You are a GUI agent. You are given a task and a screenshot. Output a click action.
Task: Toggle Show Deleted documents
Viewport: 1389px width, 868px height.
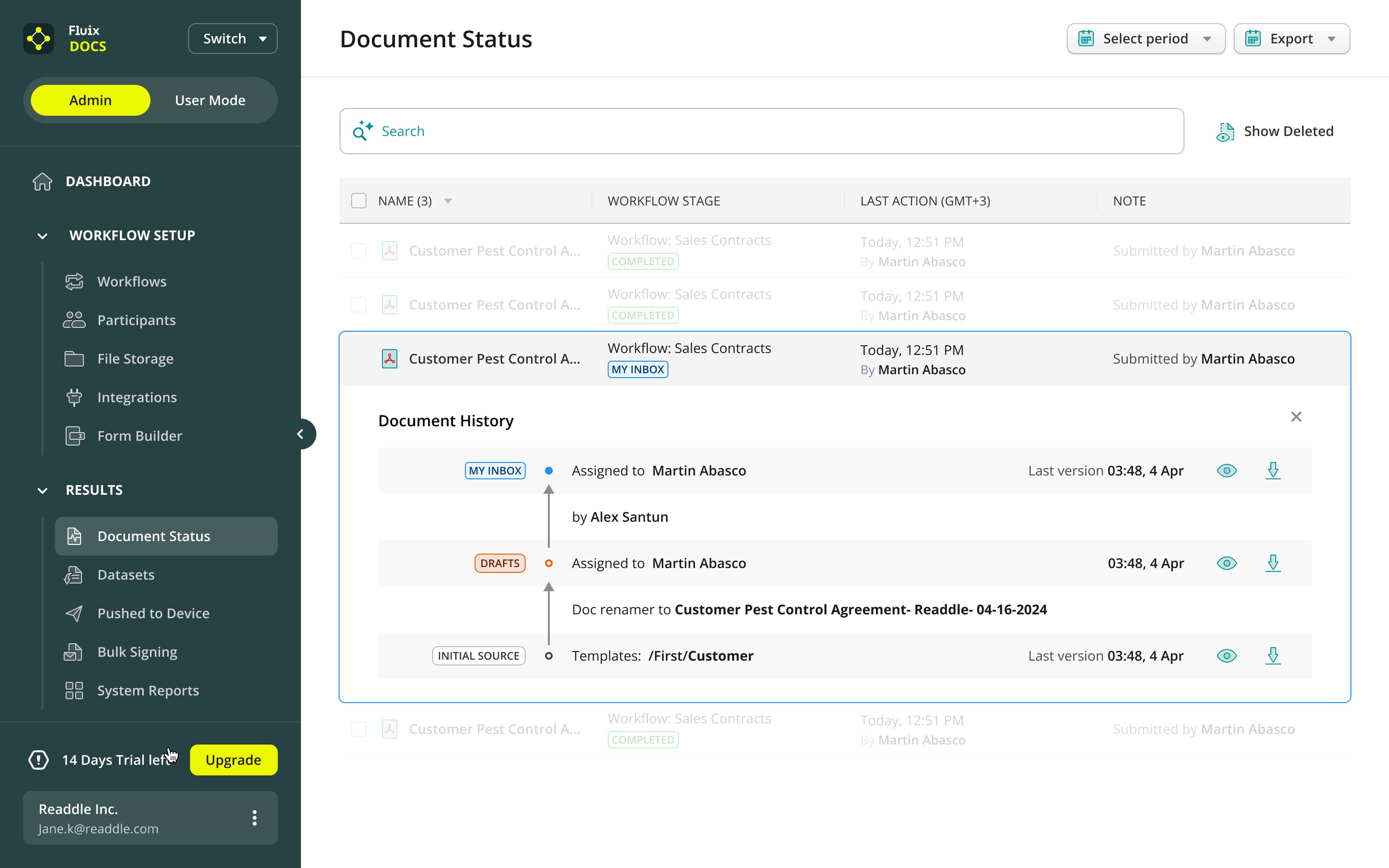(1275, 131)
